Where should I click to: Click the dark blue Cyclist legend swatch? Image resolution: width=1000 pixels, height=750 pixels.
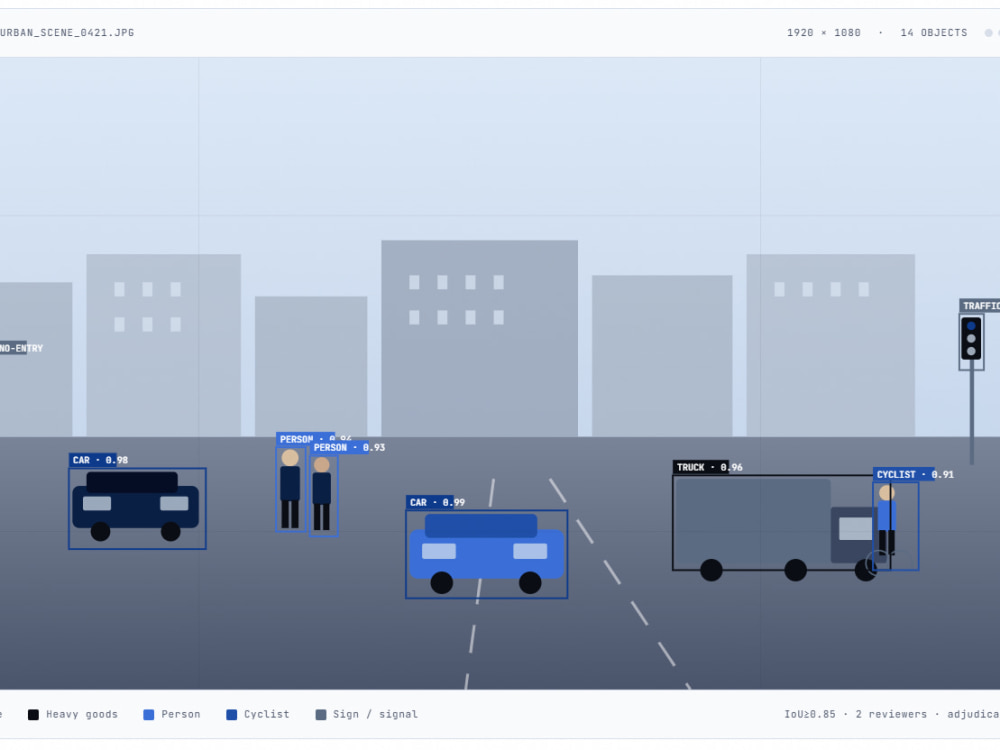point(232,714)
